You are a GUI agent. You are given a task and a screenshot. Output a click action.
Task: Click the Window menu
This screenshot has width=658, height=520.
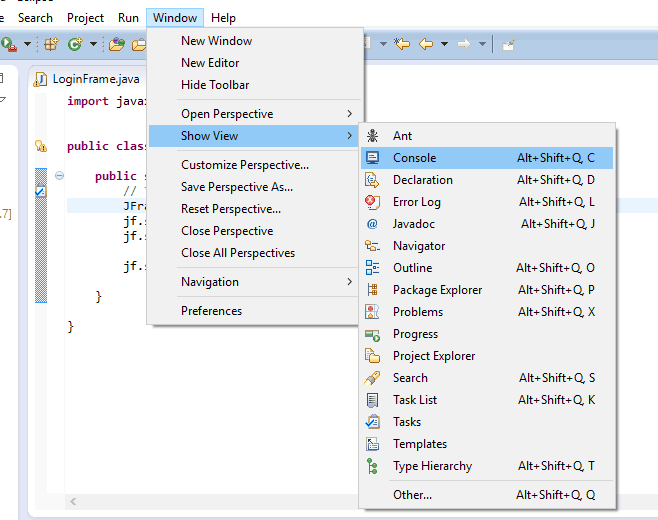click(x=175, y=18)
